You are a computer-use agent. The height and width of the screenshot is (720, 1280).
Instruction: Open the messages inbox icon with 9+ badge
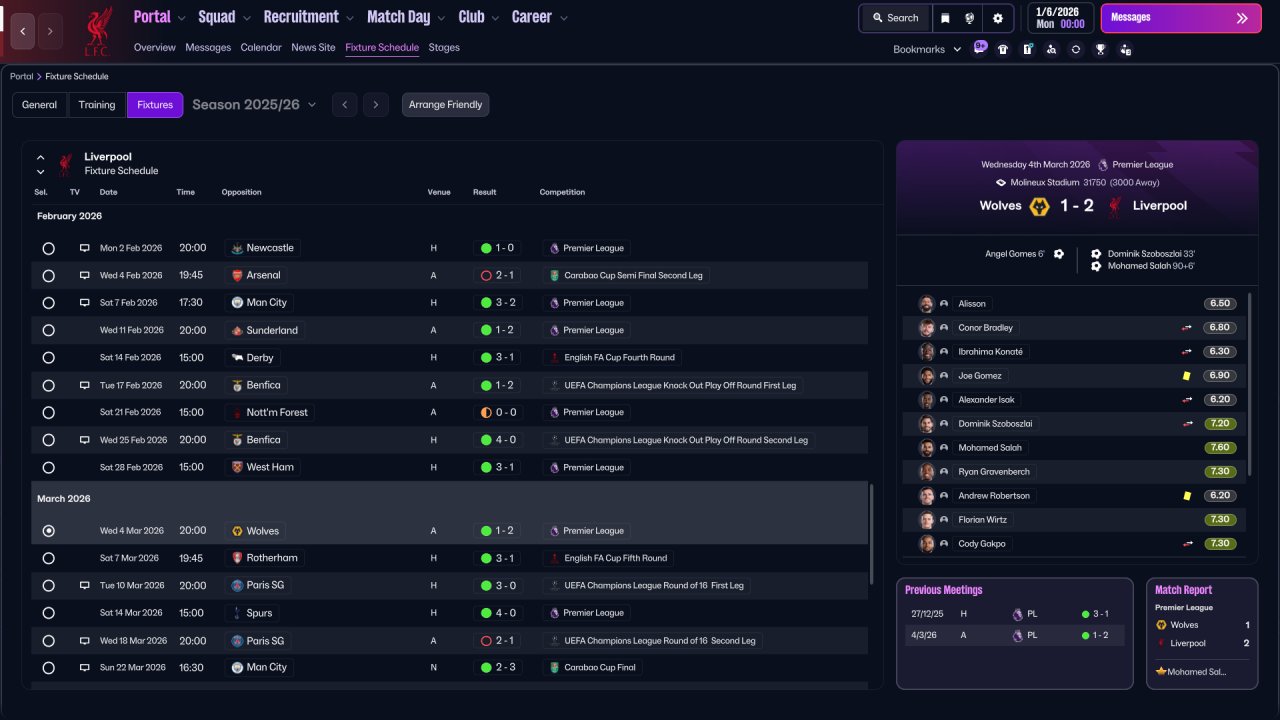point(979,48)
